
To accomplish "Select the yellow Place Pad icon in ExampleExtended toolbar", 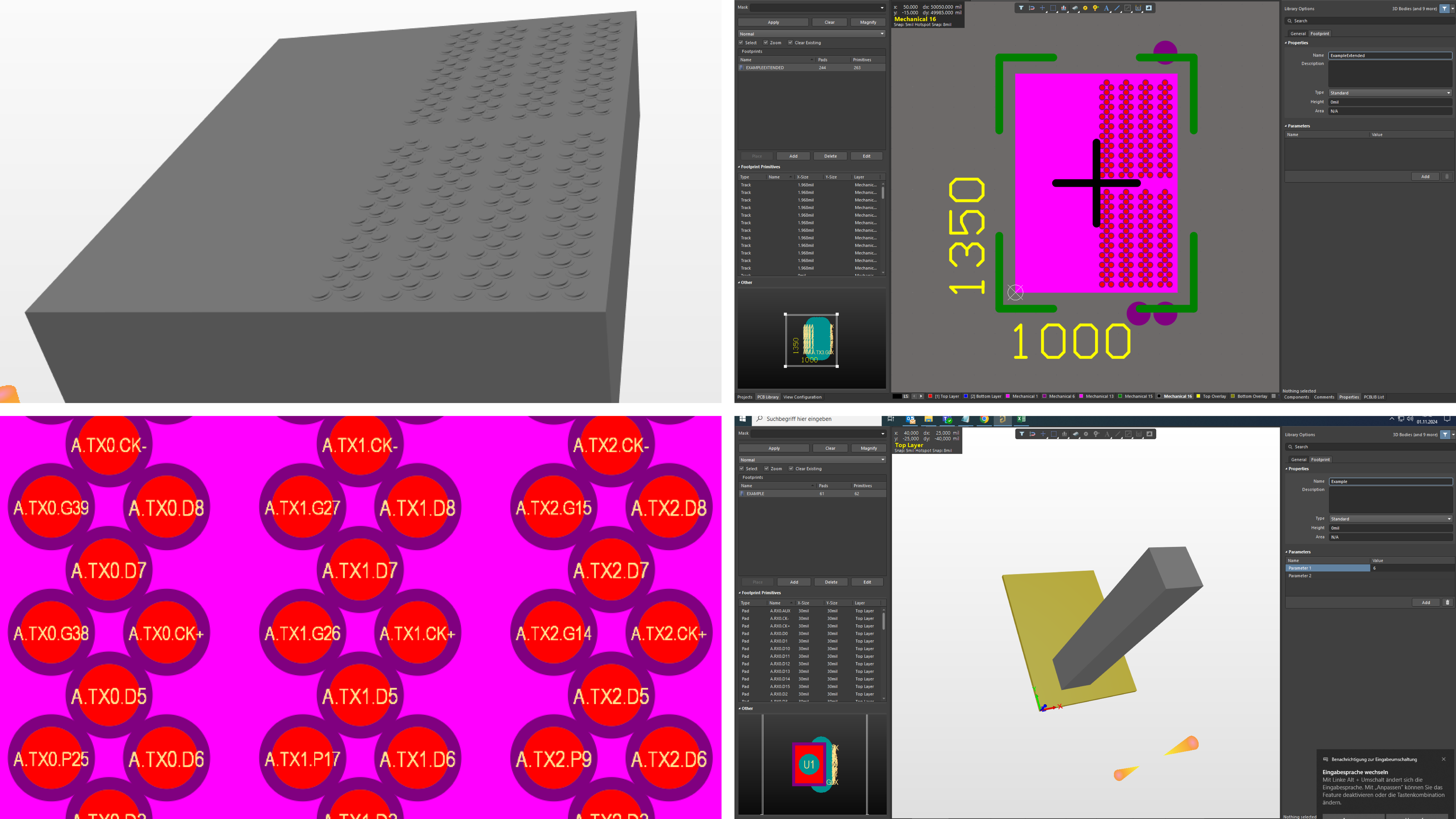I will [x=1085, y=8].
